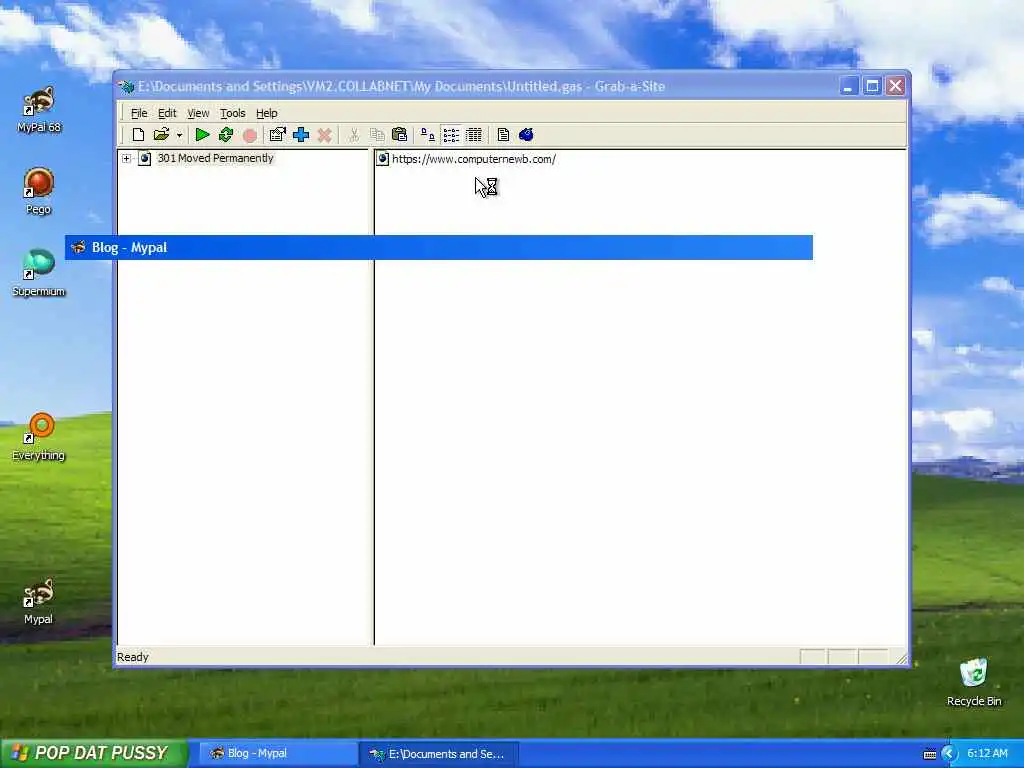Click the page icon beside computernewb URL
This screenshot has height=768, width=1024.
(383, 159)
